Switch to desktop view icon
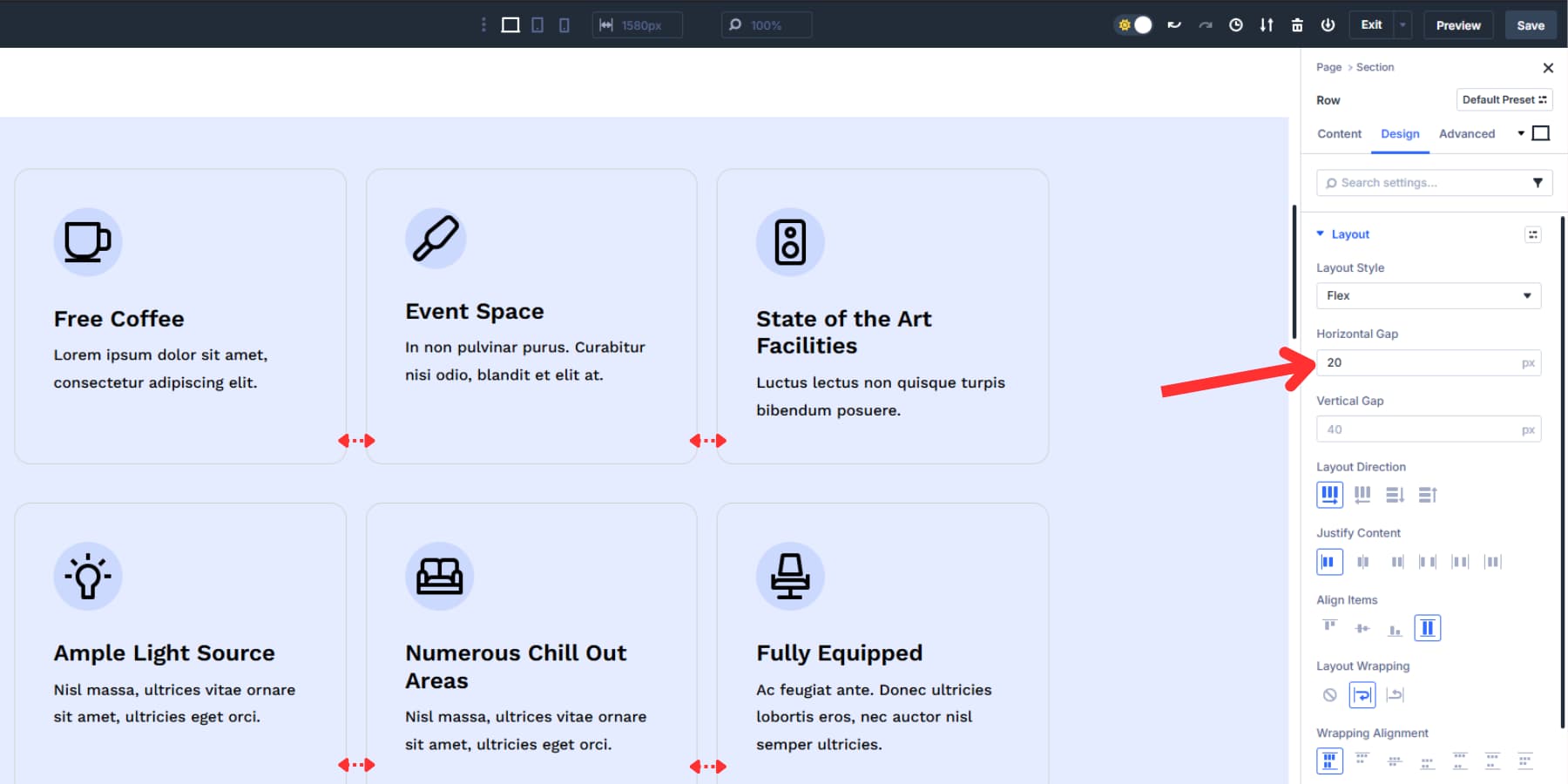Viewport: 1568px width, 784px height. click(x=510, y=25)
